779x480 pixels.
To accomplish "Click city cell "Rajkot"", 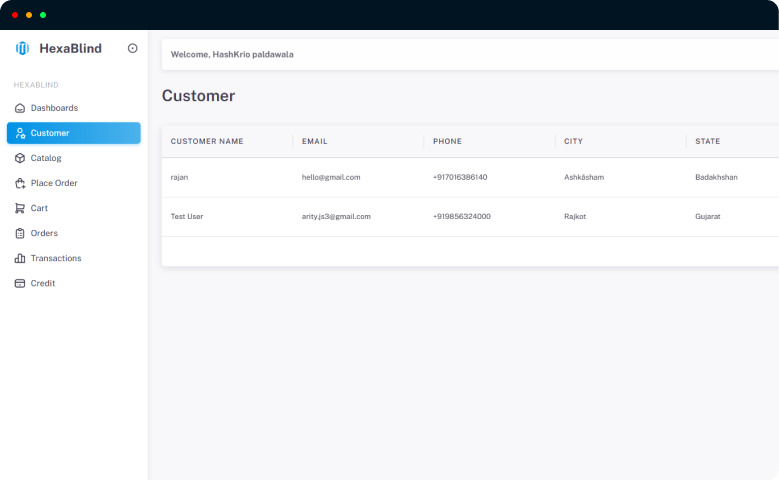I will [x=575, y=216].
